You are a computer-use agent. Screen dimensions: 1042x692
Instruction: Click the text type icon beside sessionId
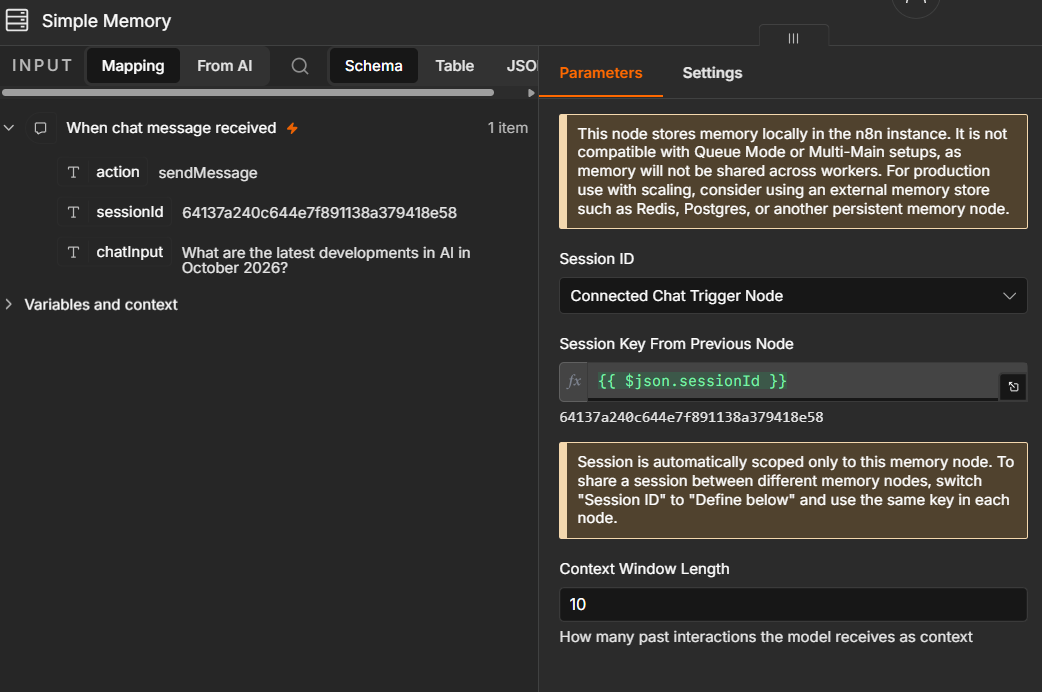[x=74, y=212]
